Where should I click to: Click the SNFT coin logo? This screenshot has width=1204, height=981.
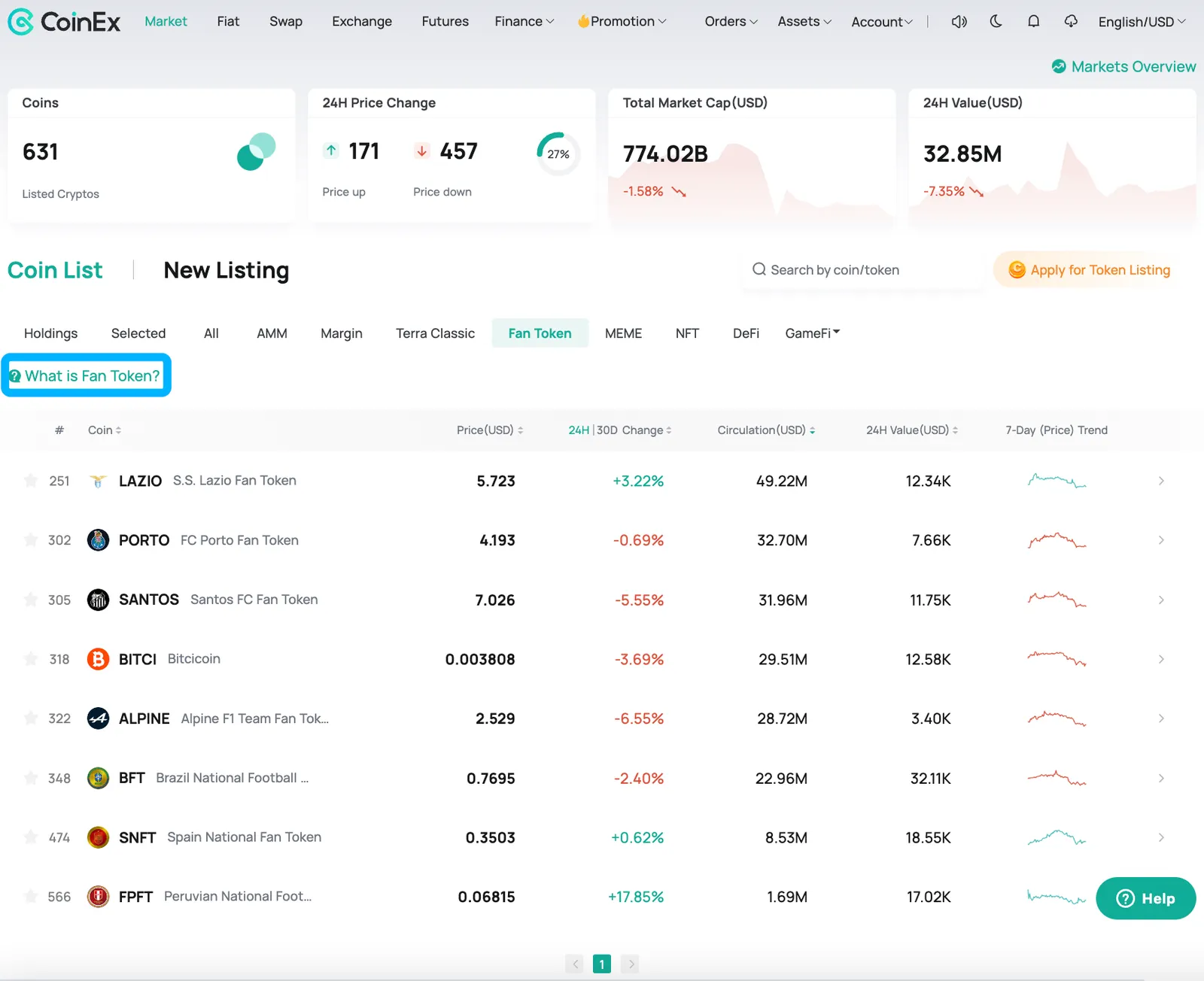click(x=98, y=837)
